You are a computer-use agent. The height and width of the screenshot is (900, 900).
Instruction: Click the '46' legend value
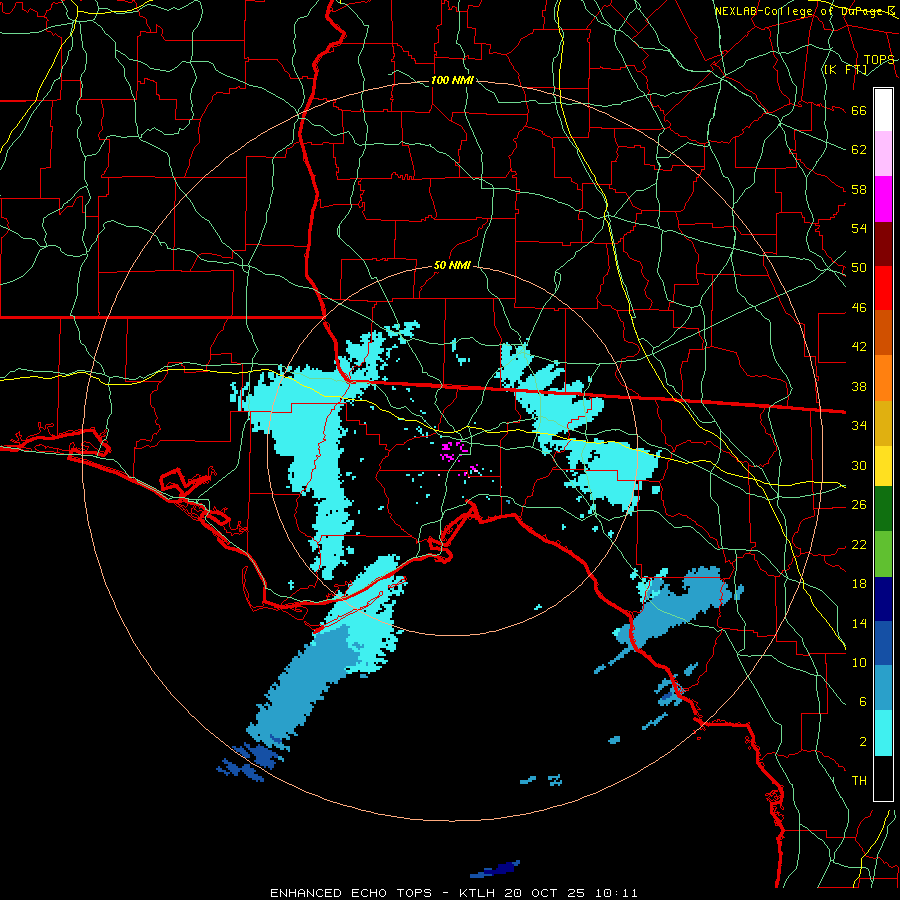(x=859, y=308)
